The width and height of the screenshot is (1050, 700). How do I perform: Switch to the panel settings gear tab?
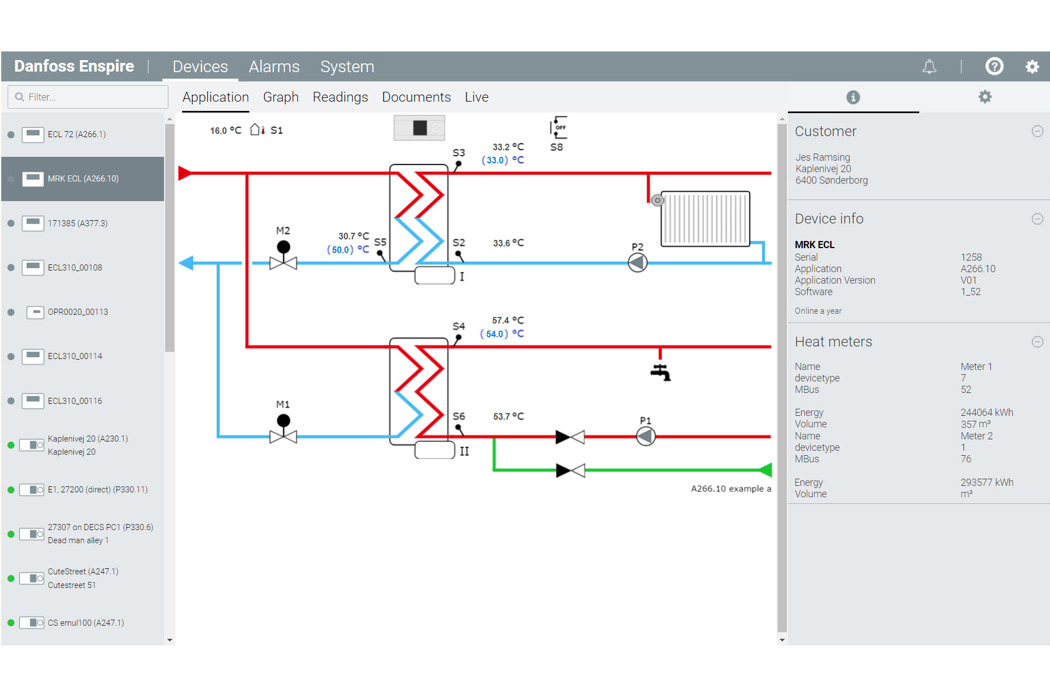point(985,97)
